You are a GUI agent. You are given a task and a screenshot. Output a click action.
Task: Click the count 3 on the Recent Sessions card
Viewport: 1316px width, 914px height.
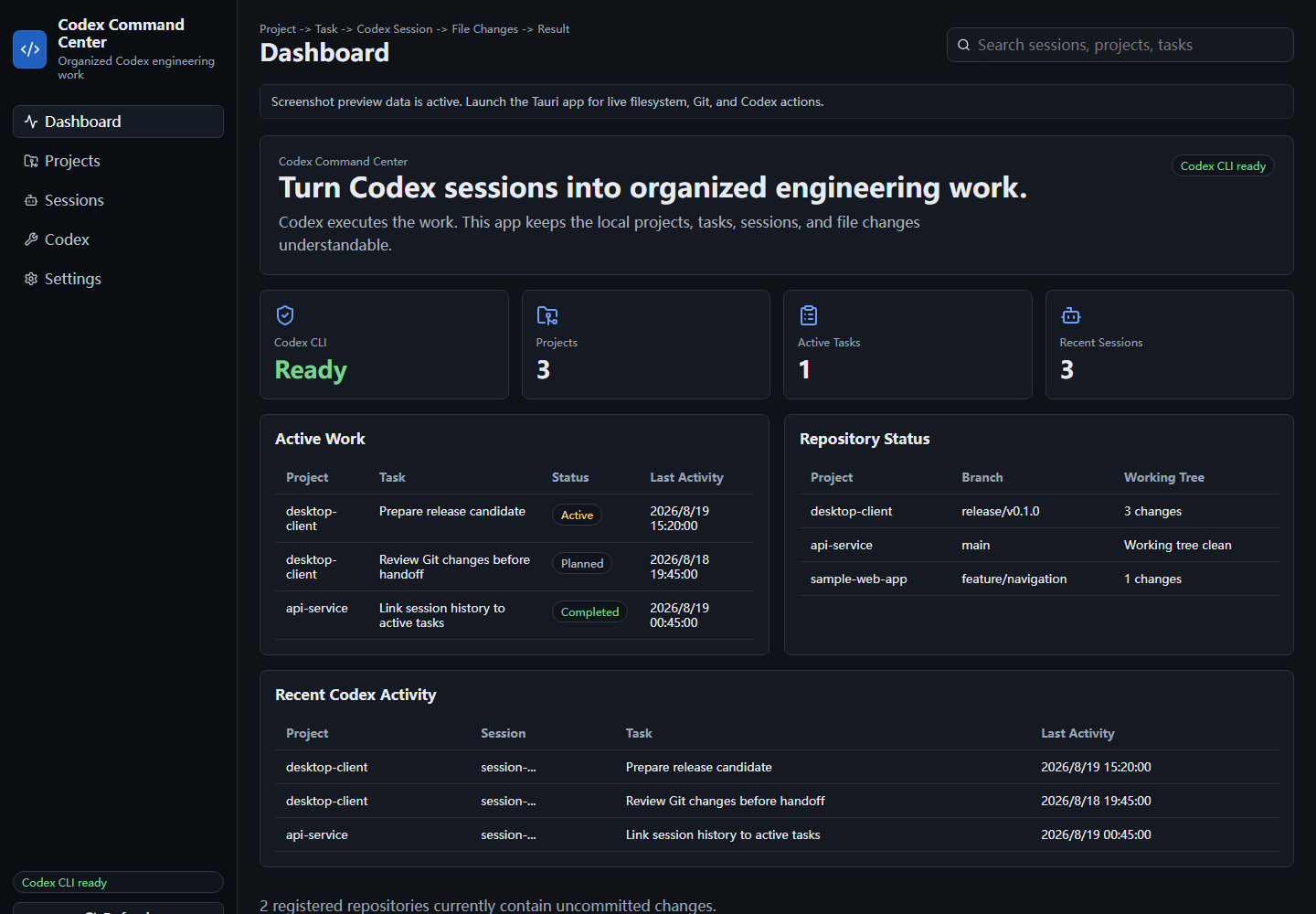tap(1067, 369)
